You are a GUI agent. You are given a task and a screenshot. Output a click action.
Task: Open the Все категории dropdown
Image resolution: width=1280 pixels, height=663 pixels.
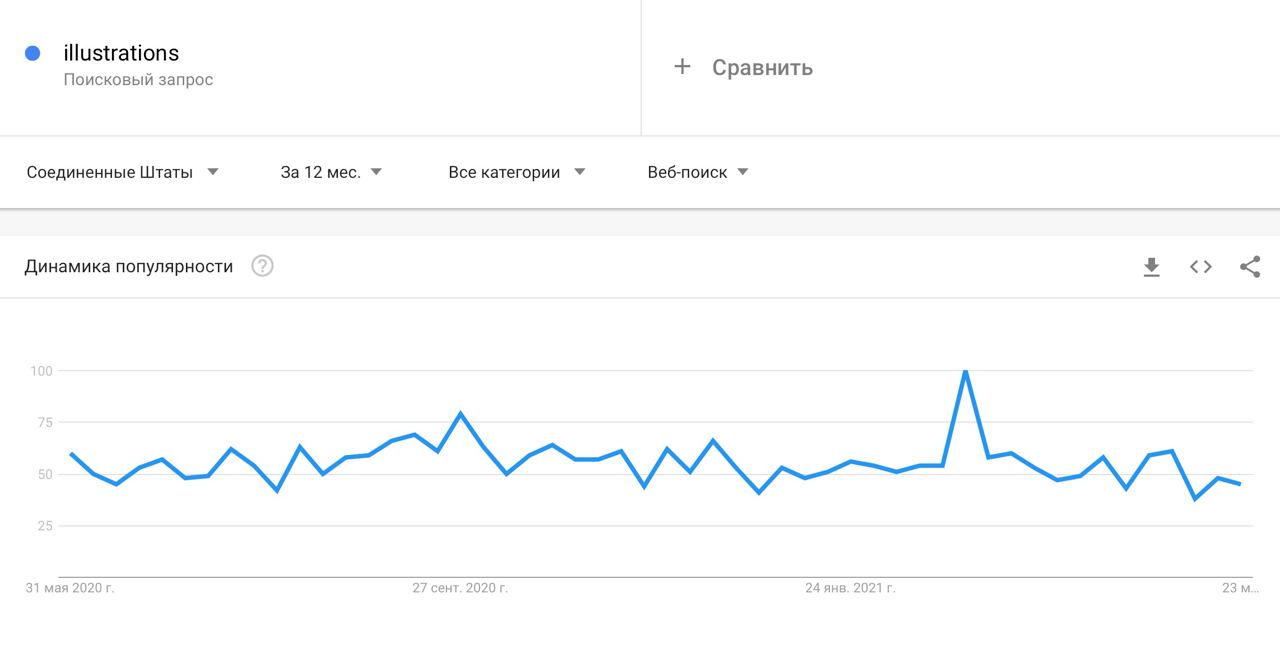coord(516,172)
